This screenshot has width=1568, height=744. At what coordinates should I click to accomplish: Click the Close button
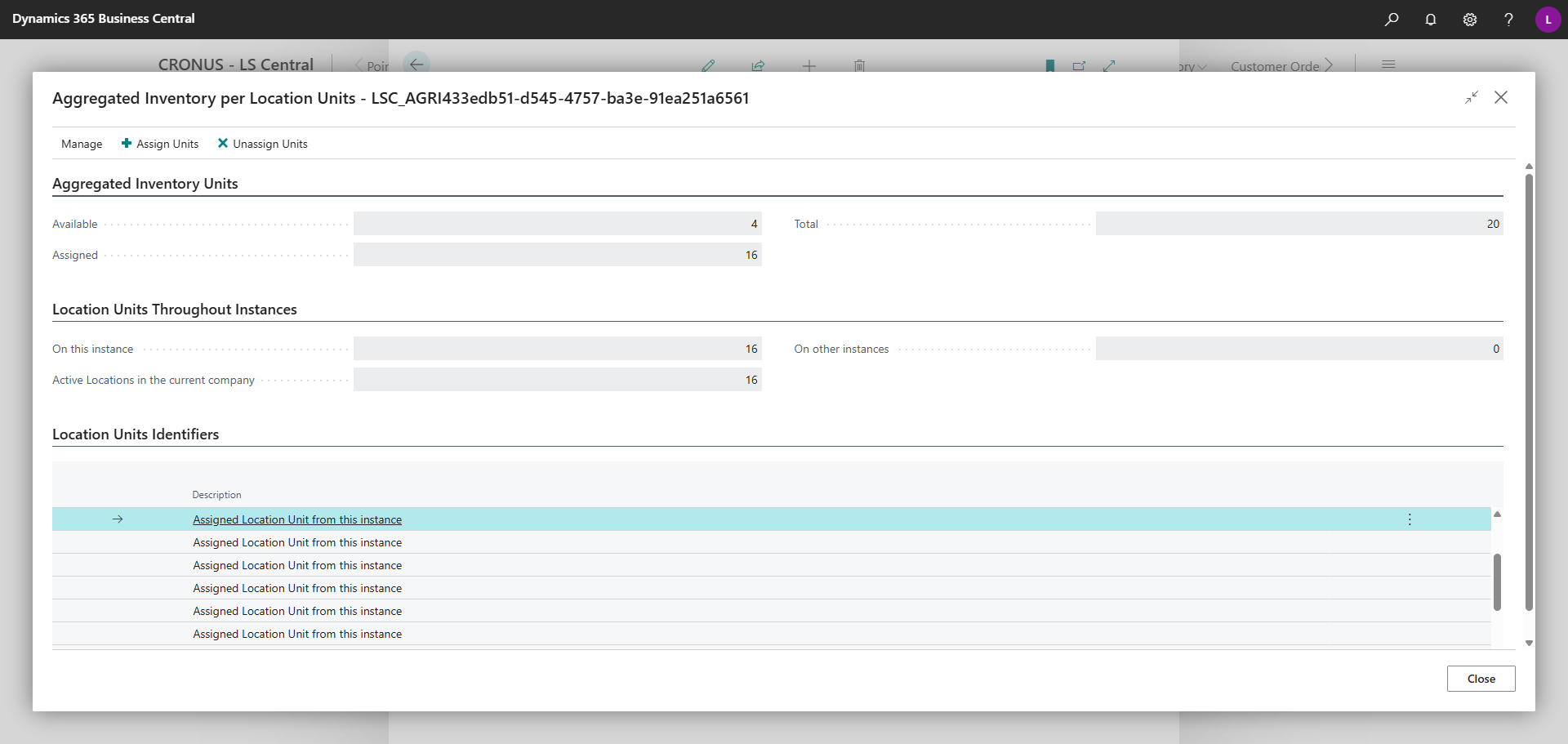[1481, 679]
